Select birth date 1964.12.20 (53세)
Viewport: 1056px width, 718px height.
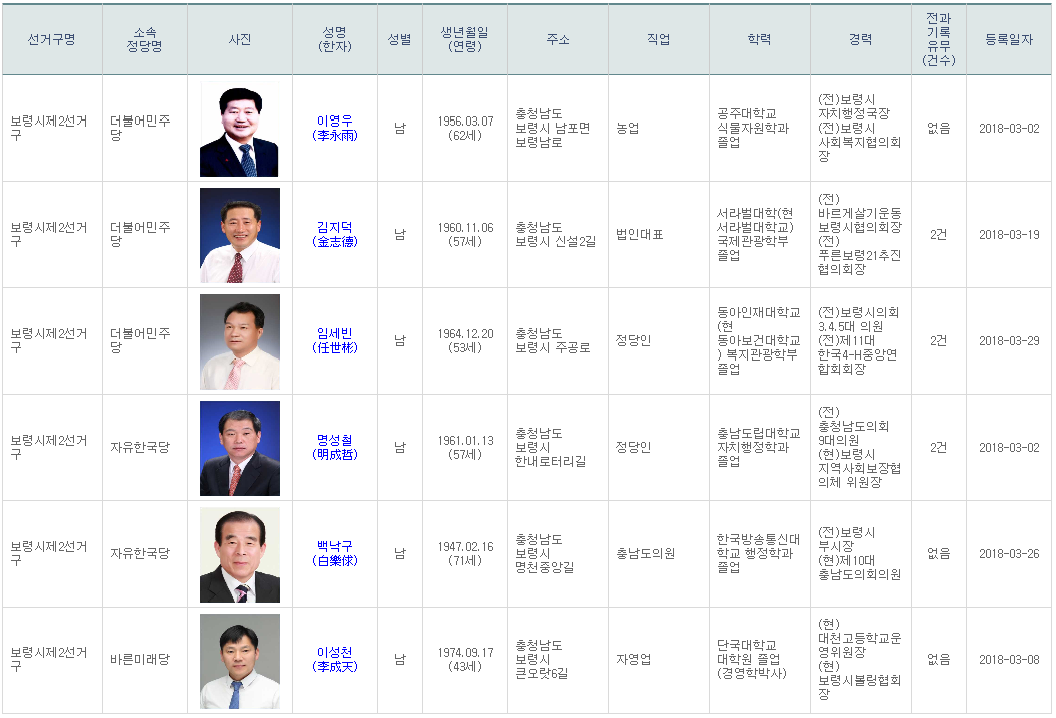coord(465,340)
